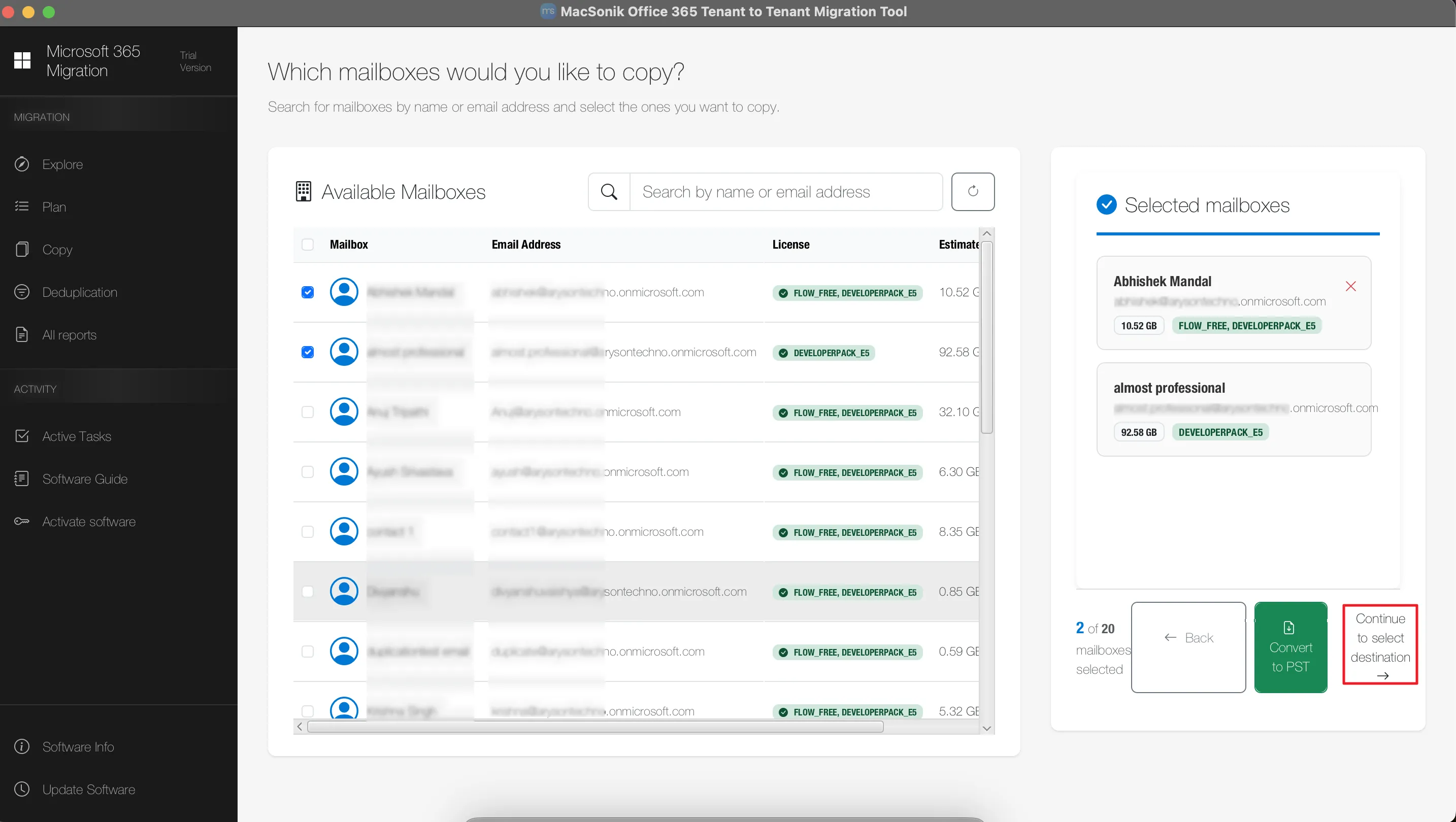Click the 10.52 GB size tag
The width and height of the screenshot is (1456, 822).
tap(1139, 325)
